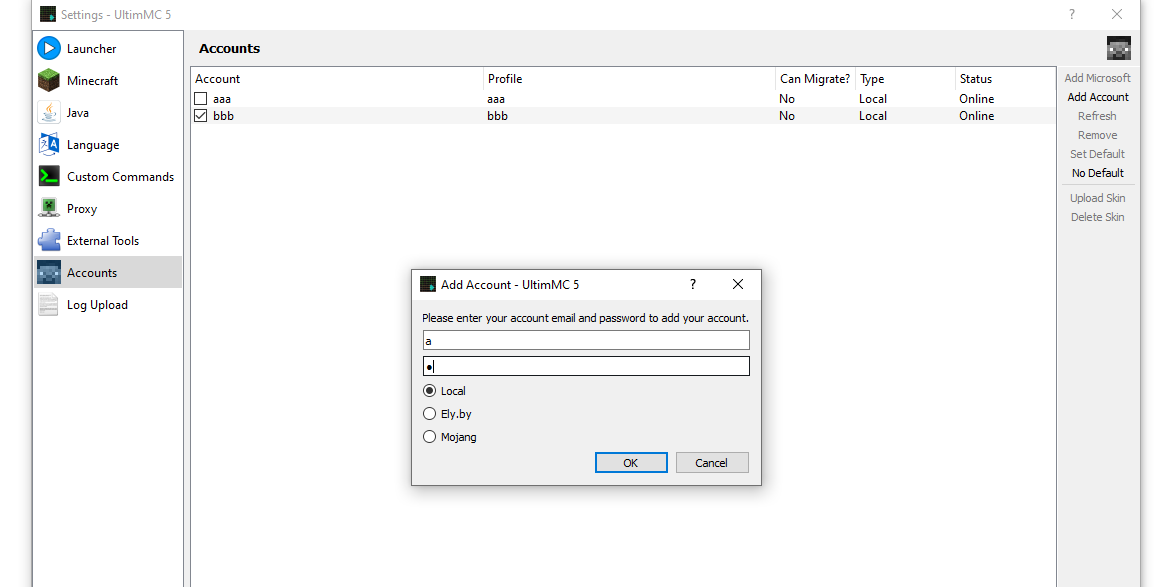Click the UltimMC icon in Add Account dialog

pos(428,284)
